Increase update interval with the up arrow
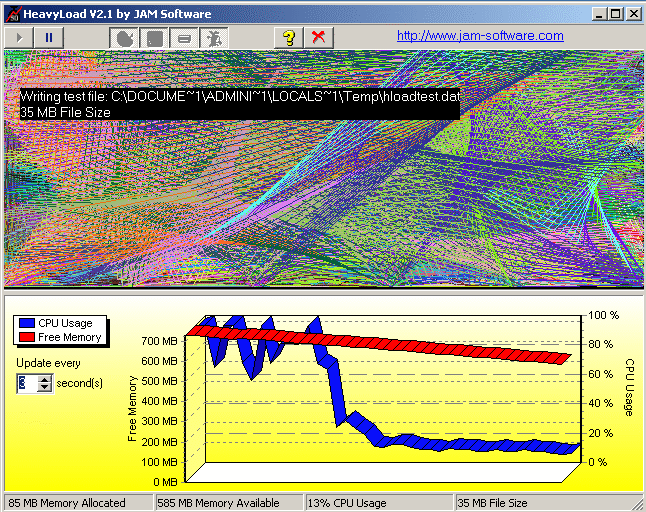The height and width of the screenshot is (512, 646). pyautogui.click(x=44, y=379)
